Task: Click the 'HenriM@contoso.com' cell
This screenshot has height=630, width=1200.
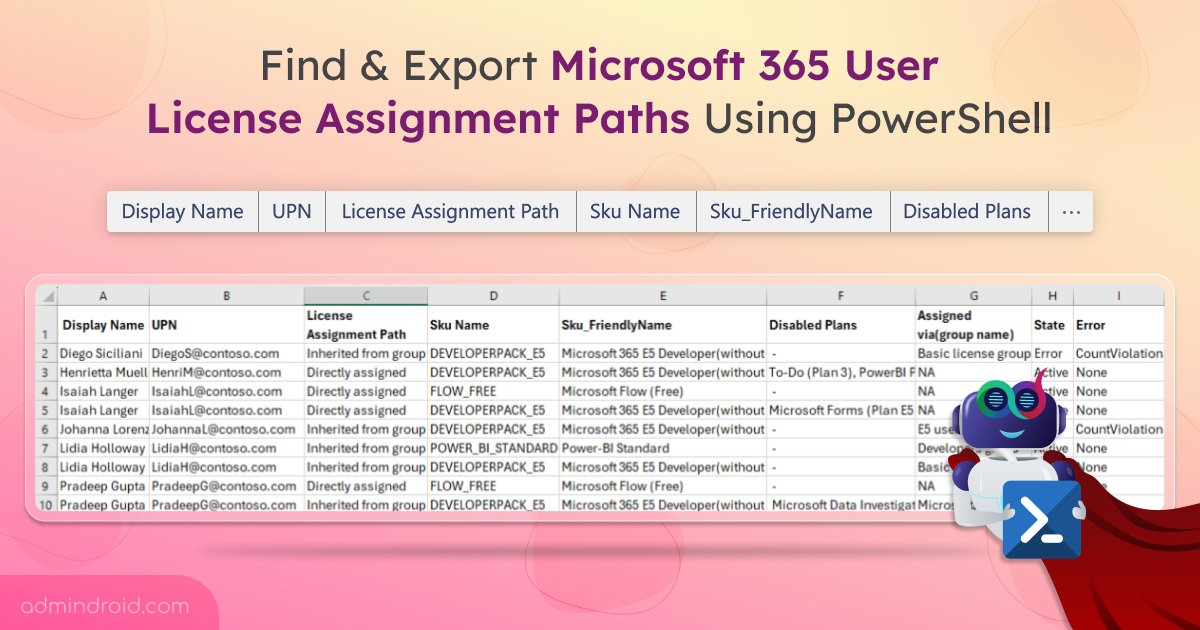Action: point(227,372)
